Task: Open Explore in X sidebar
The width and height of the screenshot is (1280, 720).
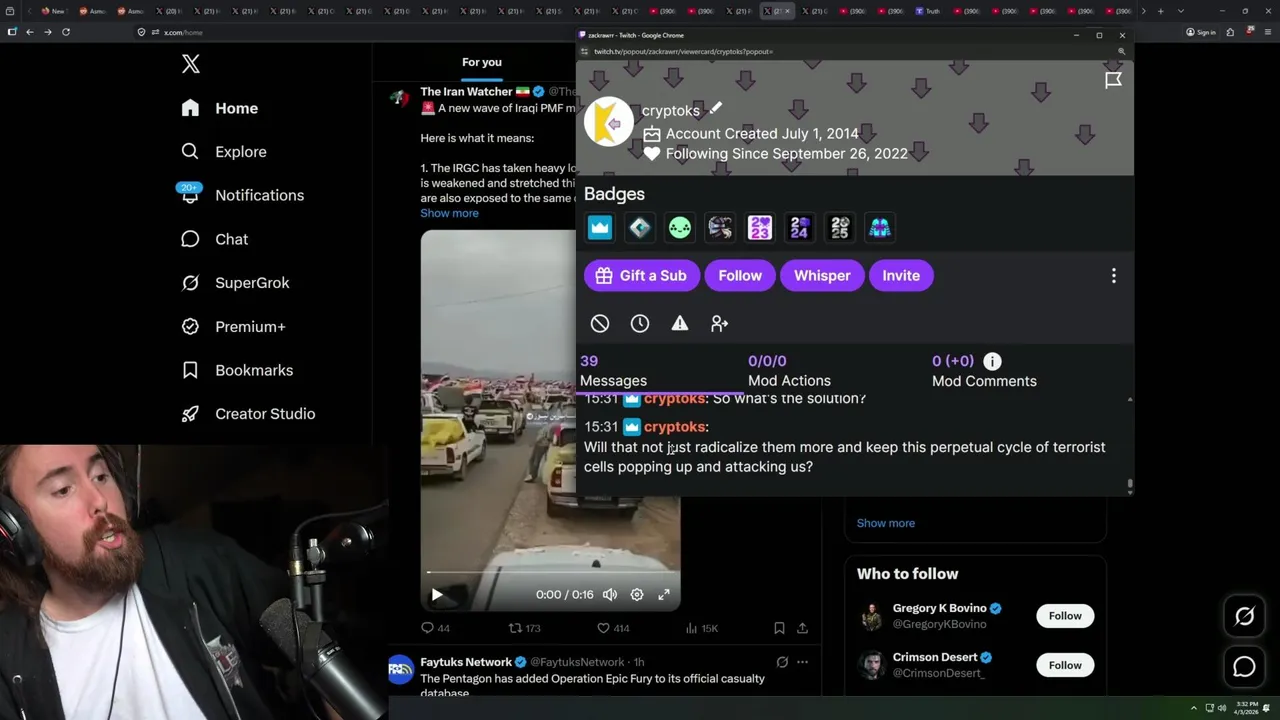Action: pos(224,152)
